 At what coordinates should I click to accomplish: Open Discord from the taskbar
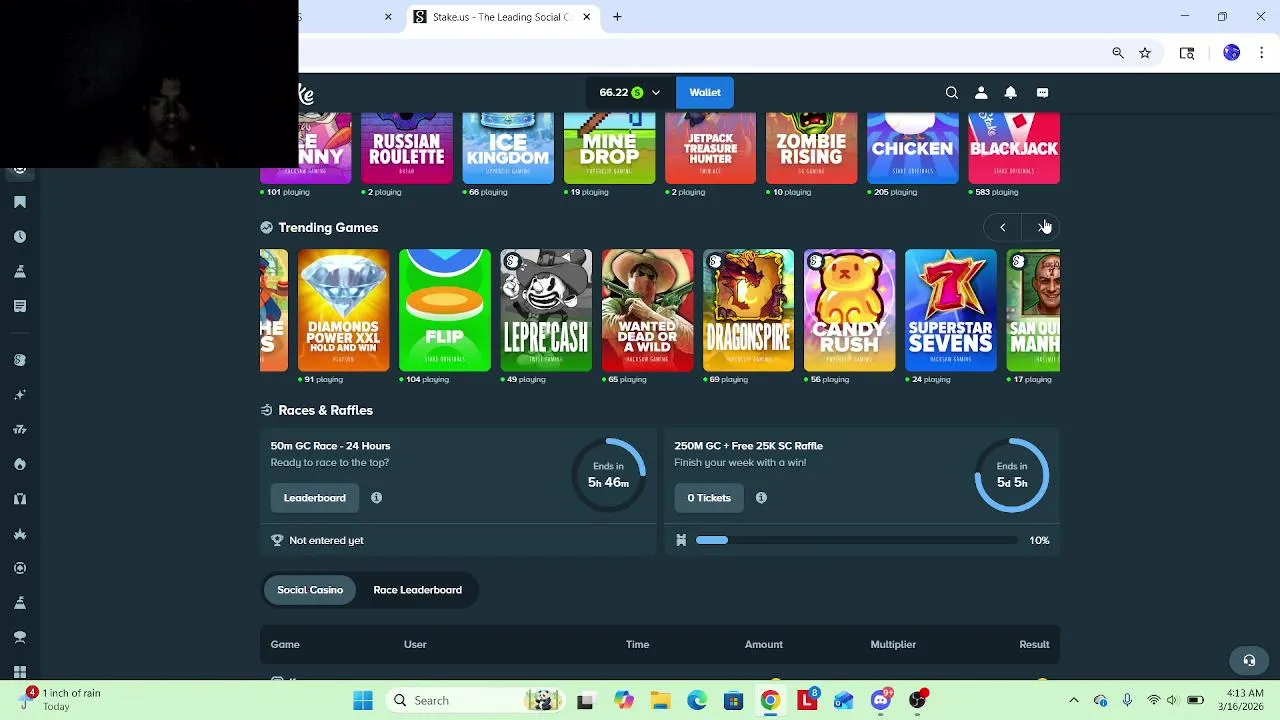point(880,700)
